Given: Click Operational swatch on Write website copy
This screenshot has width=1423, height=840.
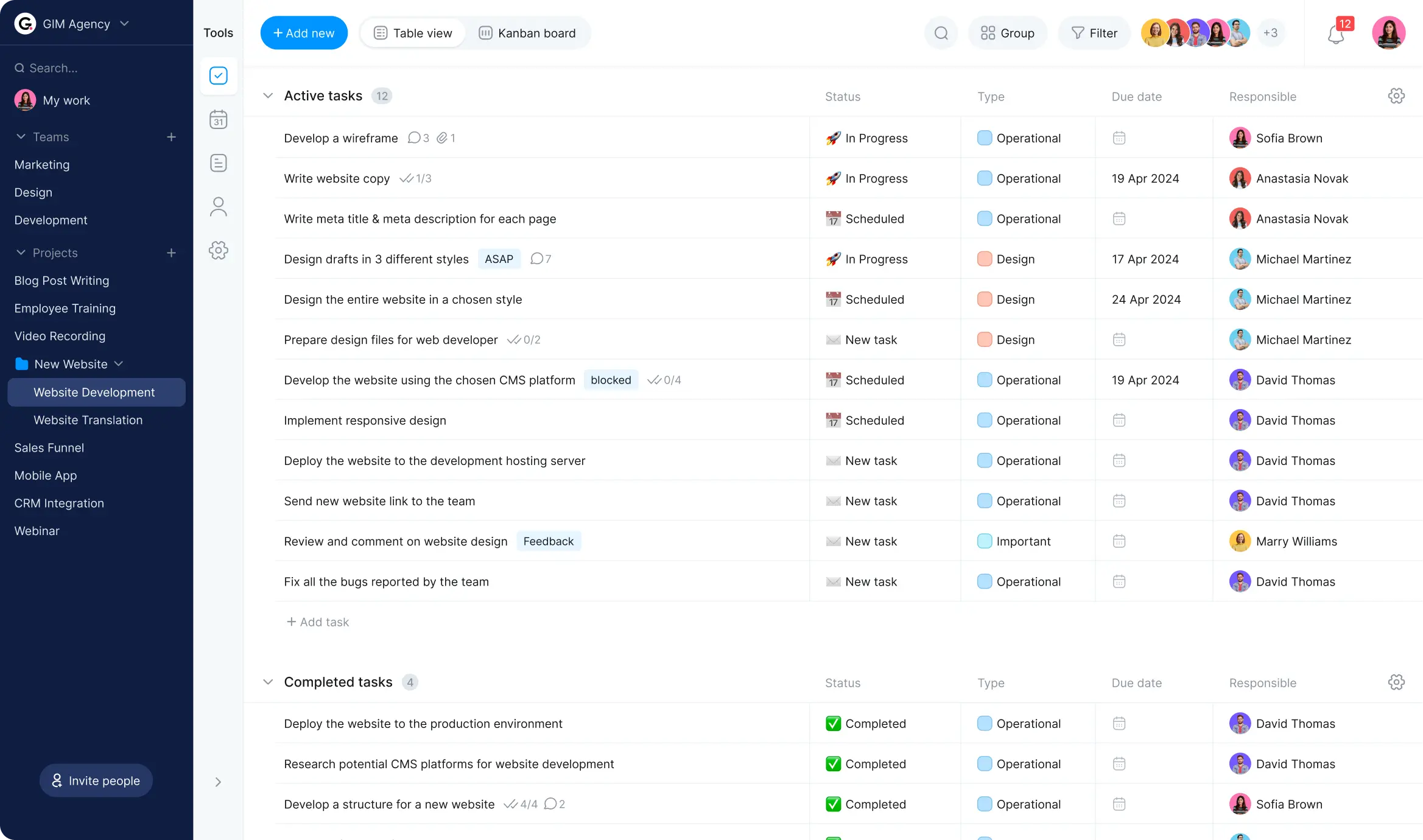Looking at the screenshot, I should (984, 178).
